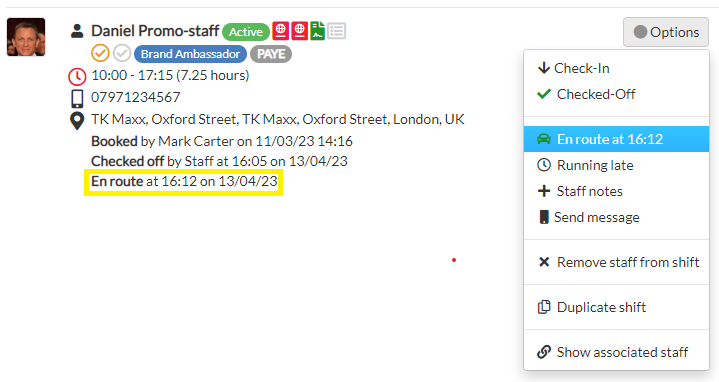Viewport: 719px width, 382px height.
Task: Click Daniel's profile photo thumbnail
Action: click(x=26, y=37)
